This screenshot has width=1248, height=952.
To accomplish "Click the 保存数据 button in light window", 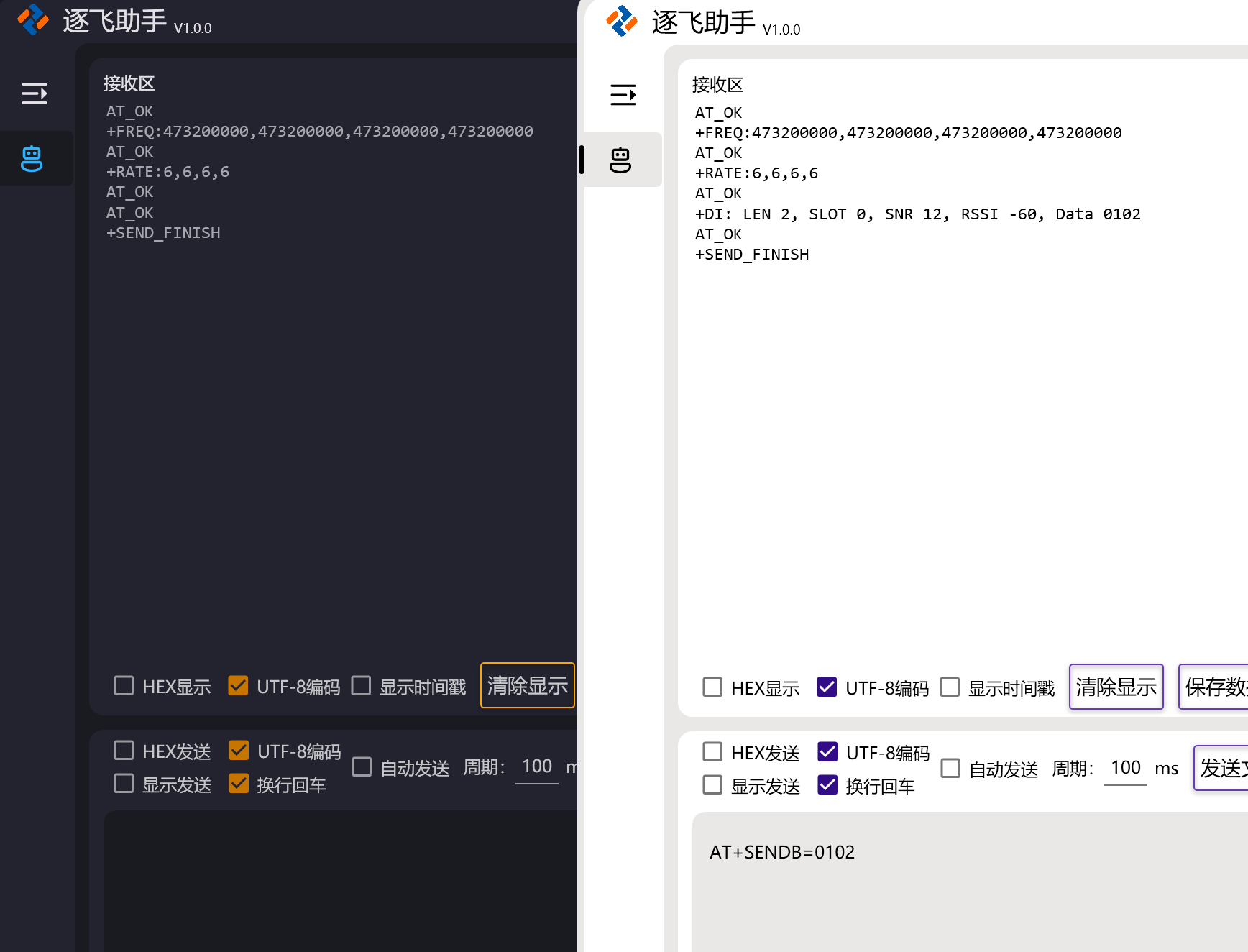I will click(1215, 687).
